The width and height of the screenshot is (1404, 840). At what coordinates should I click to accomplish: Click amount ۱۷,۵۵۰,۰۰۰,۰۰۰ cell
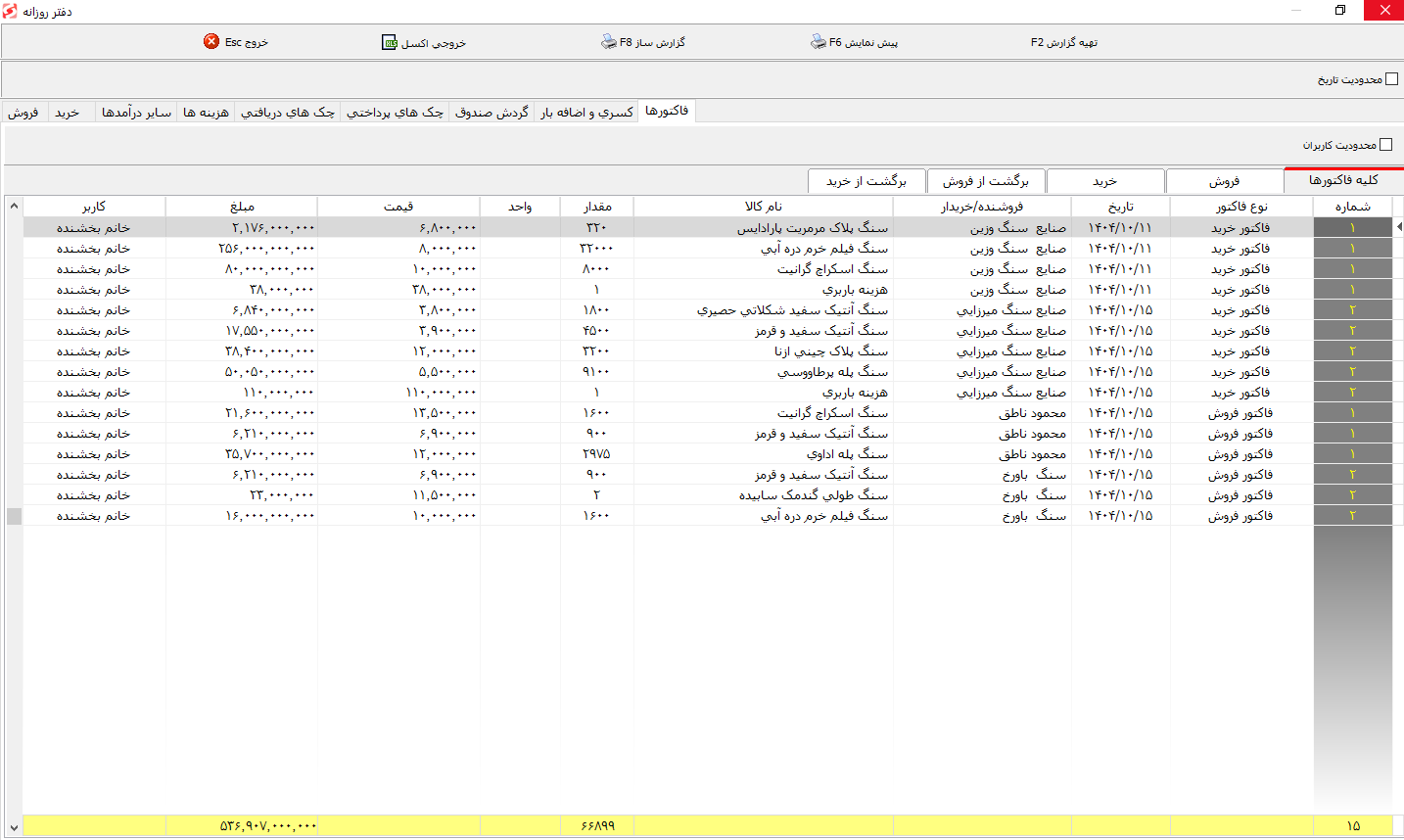click(x=242, y=331)
